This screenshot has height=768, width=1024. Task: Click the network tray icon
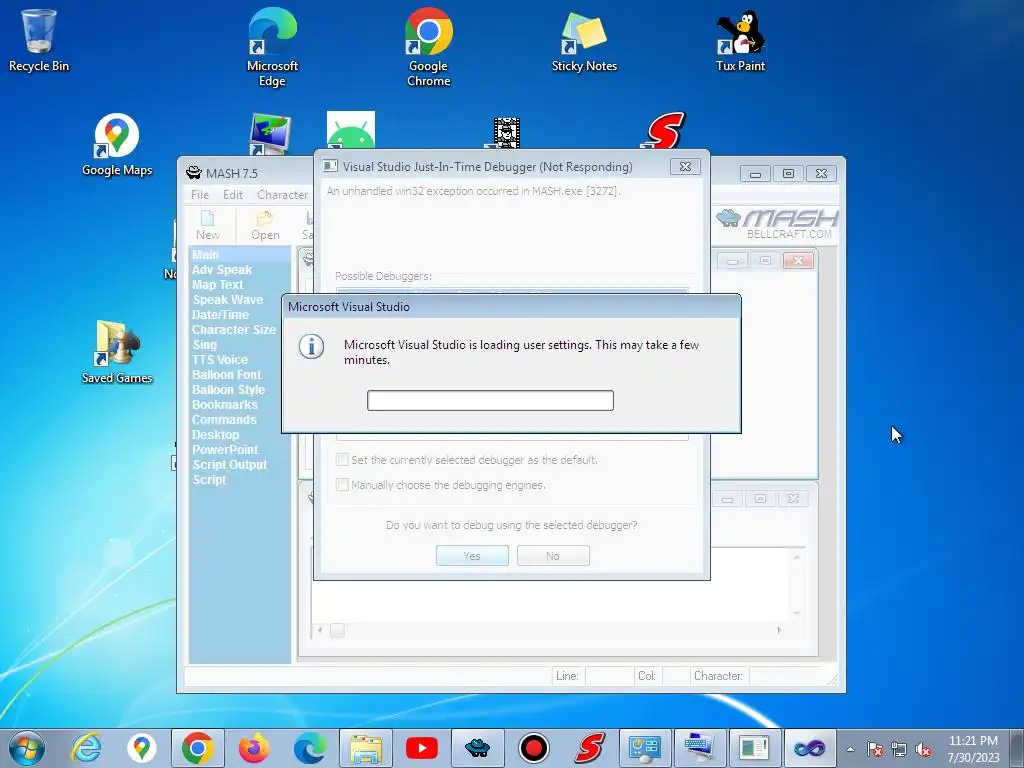click(x=899, y=750)
